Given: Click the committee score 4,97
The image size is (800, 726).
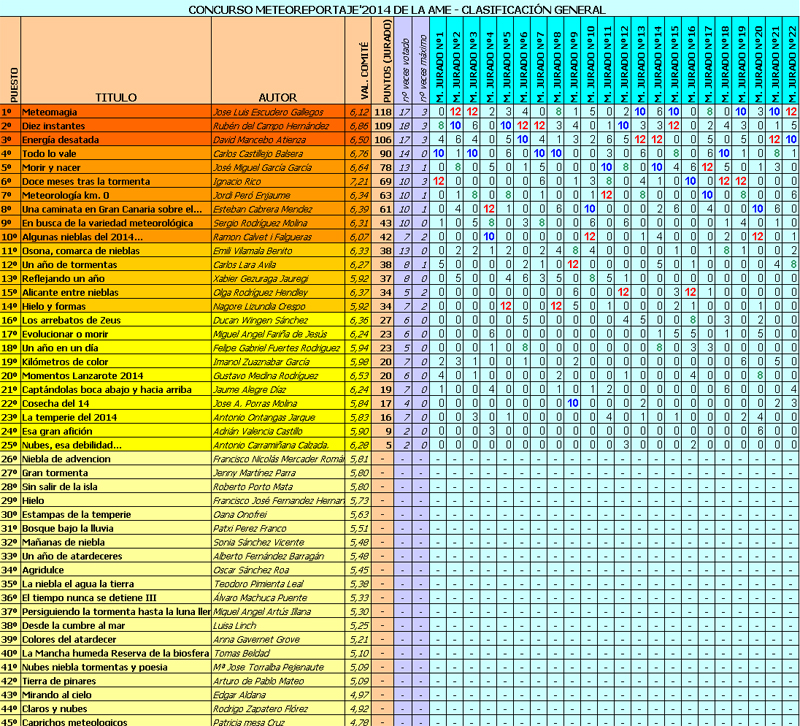Looking at the screenshot, I should 359,695.
